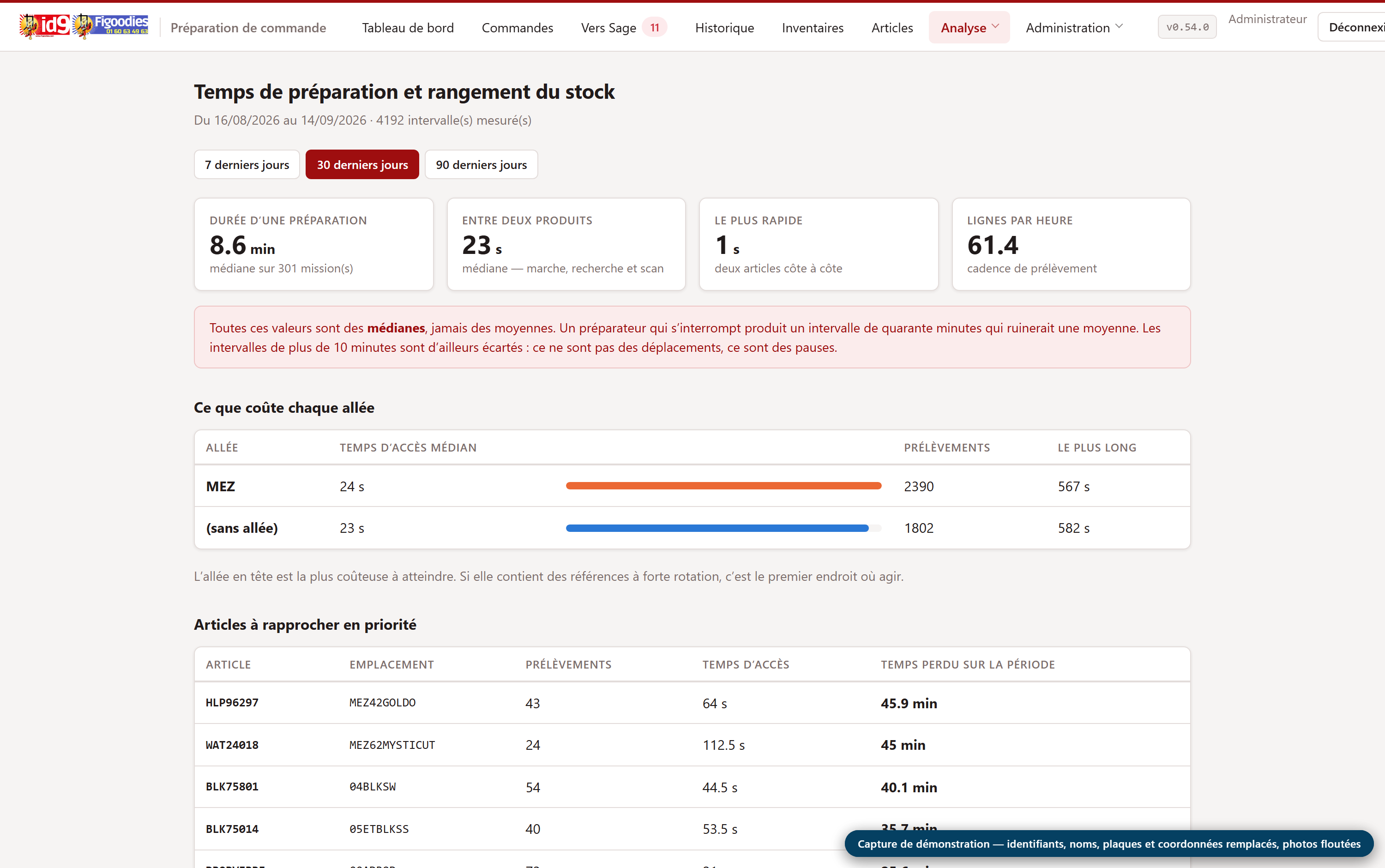Click the 11 badge next to Vers Sage

pos(654,28)
